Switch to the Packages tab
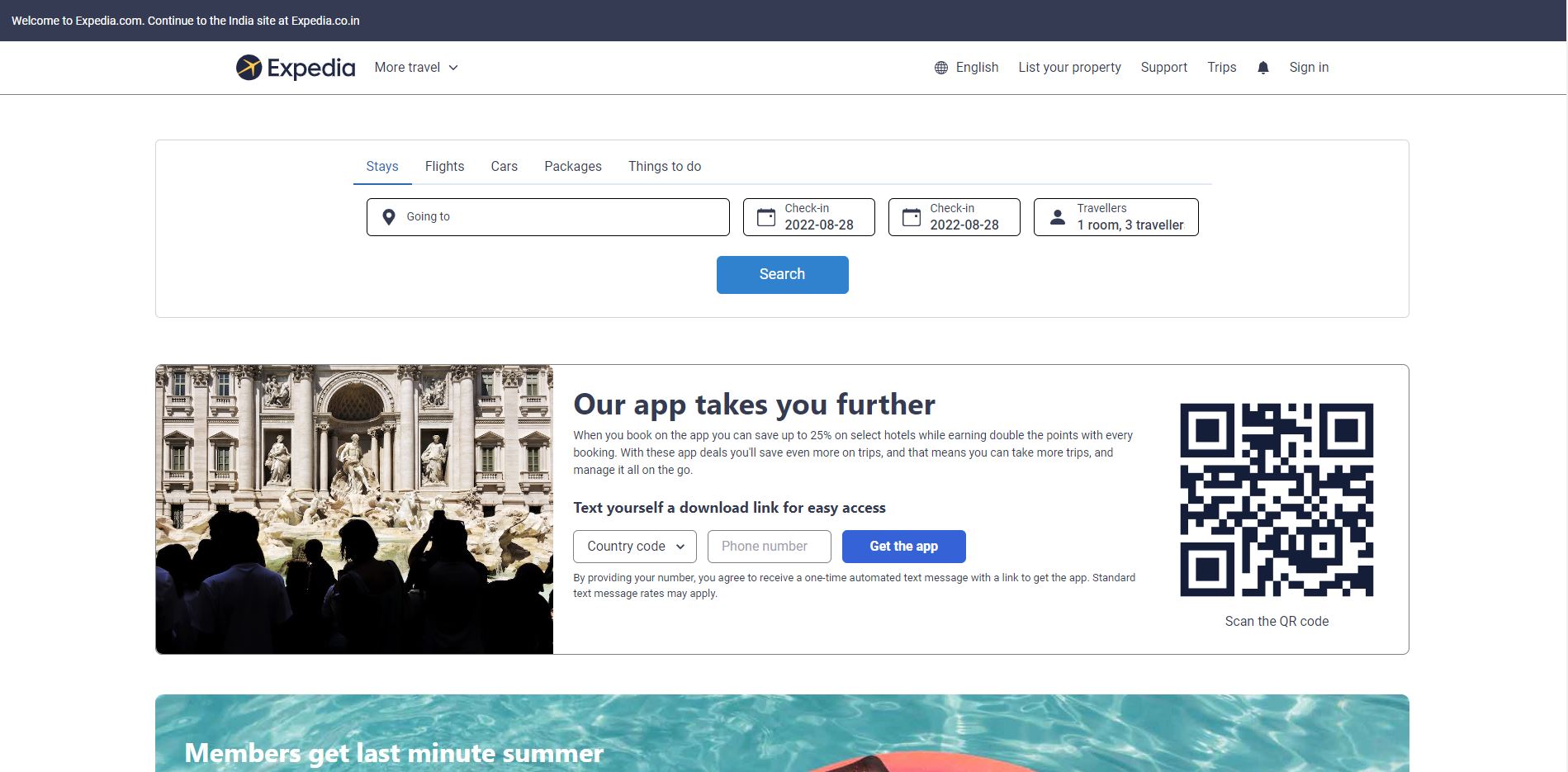The image size is (1568, 772). click(573, 167)
